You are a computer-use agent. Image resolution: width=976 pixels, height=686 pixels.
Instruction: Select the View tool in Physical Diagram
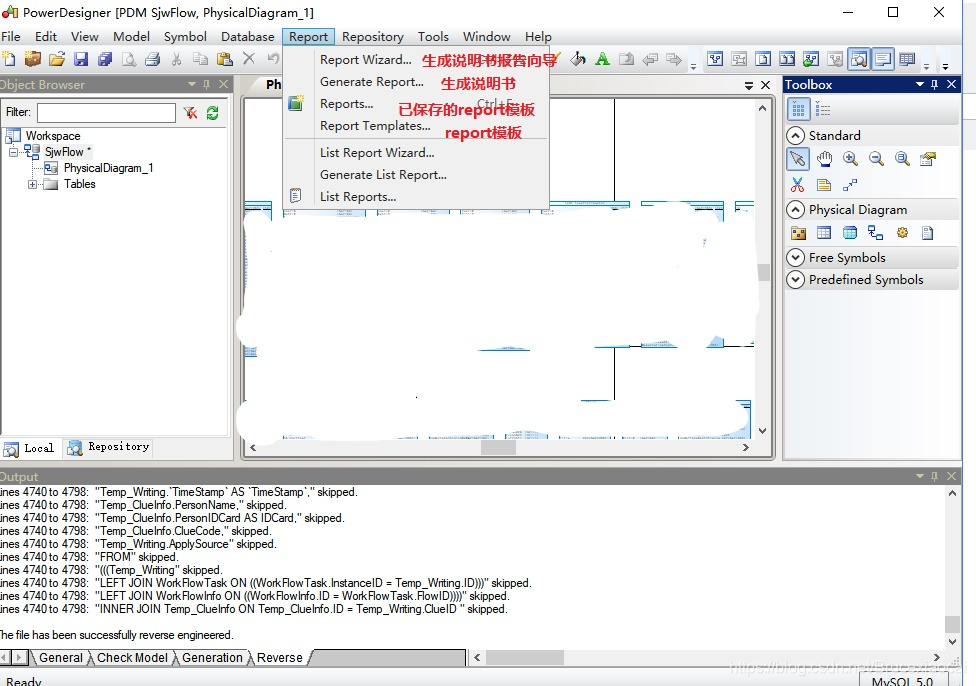(x=850, y=233)
